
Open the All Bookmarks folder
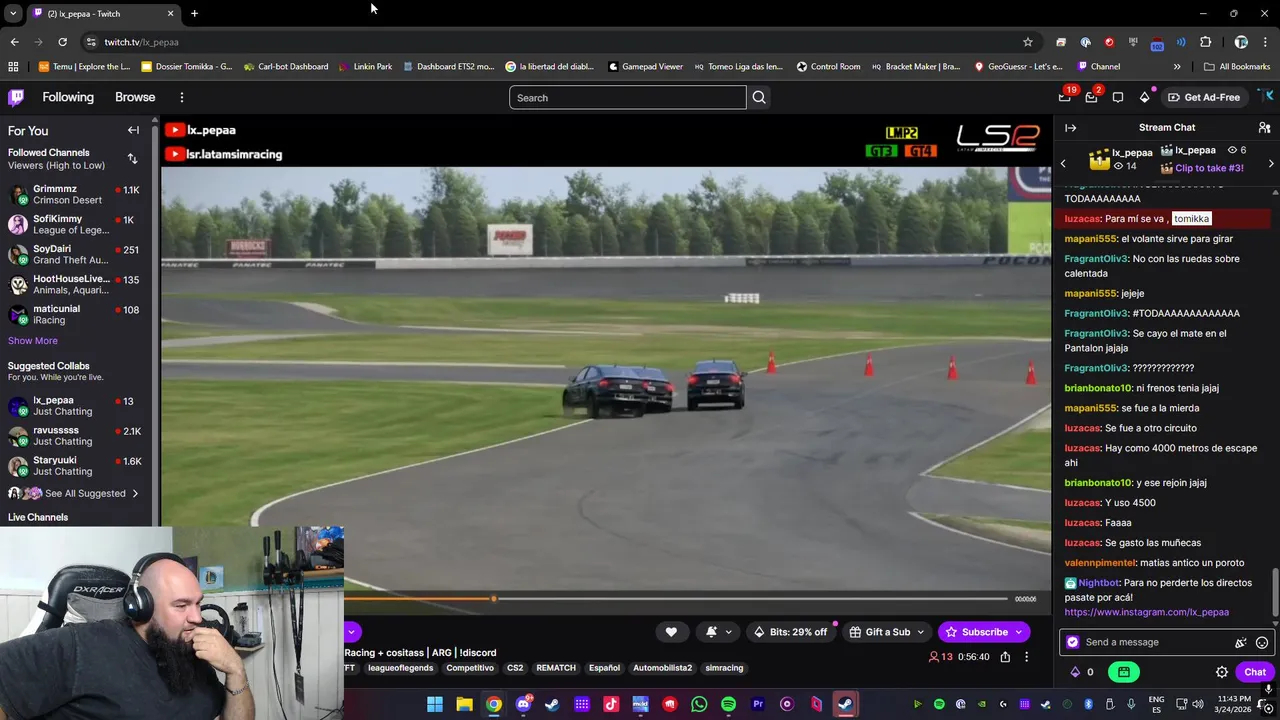(x=1237, y=66)
